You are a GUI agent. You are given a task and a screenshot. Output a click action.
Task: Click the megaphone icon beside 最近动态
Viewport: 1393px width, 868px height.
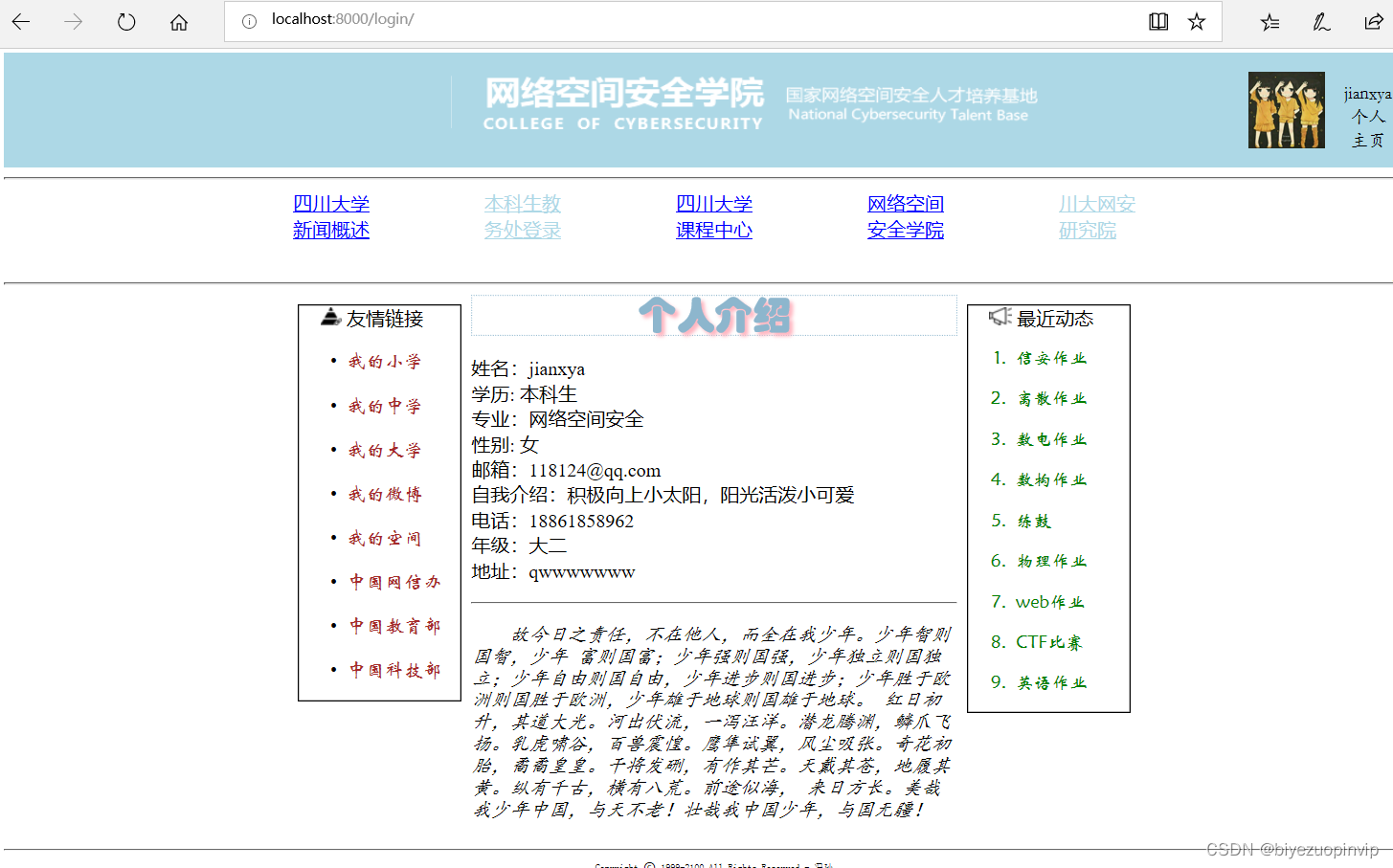tap(1000, 317)
